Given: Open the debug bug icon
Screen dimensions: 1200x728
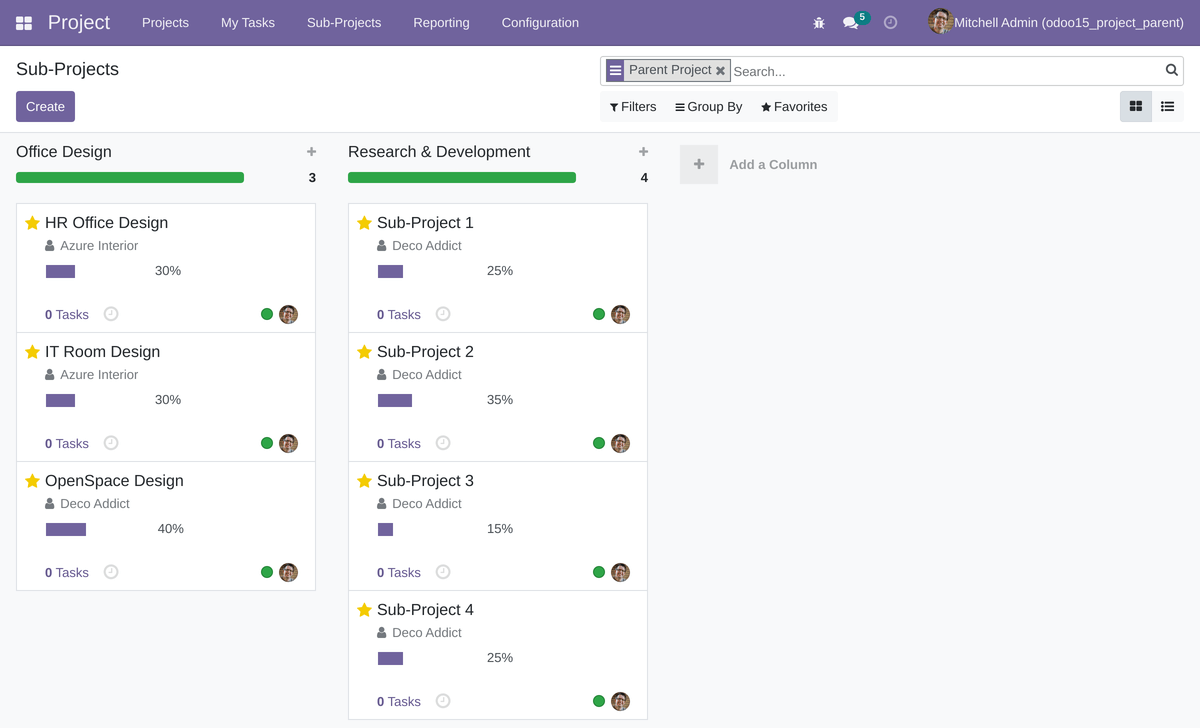Looking at the screenshot, I should (x=818, y=22).
